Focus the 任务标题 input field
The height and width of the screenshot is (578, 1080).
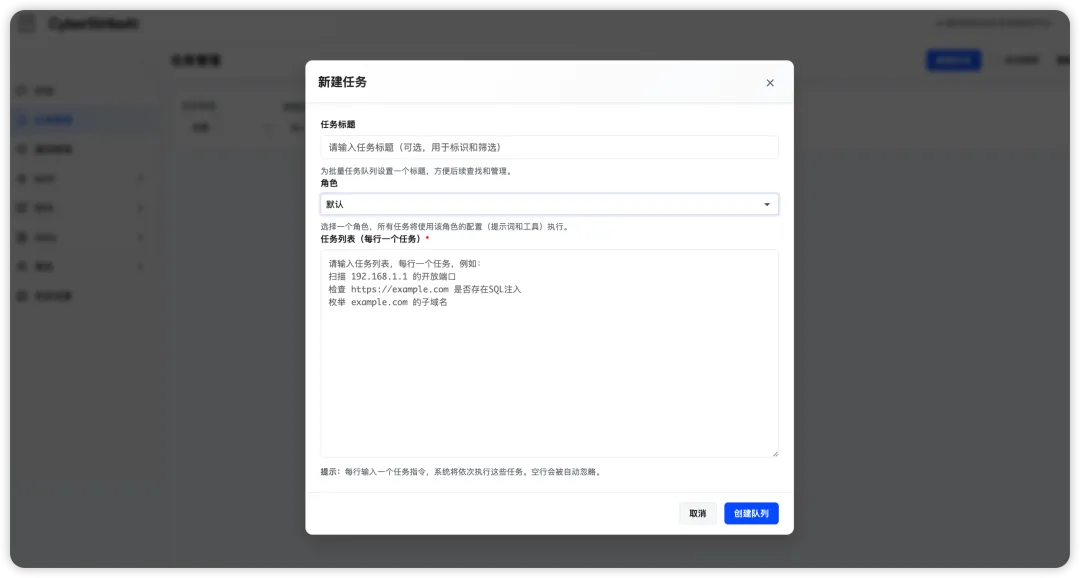(549, 147)
